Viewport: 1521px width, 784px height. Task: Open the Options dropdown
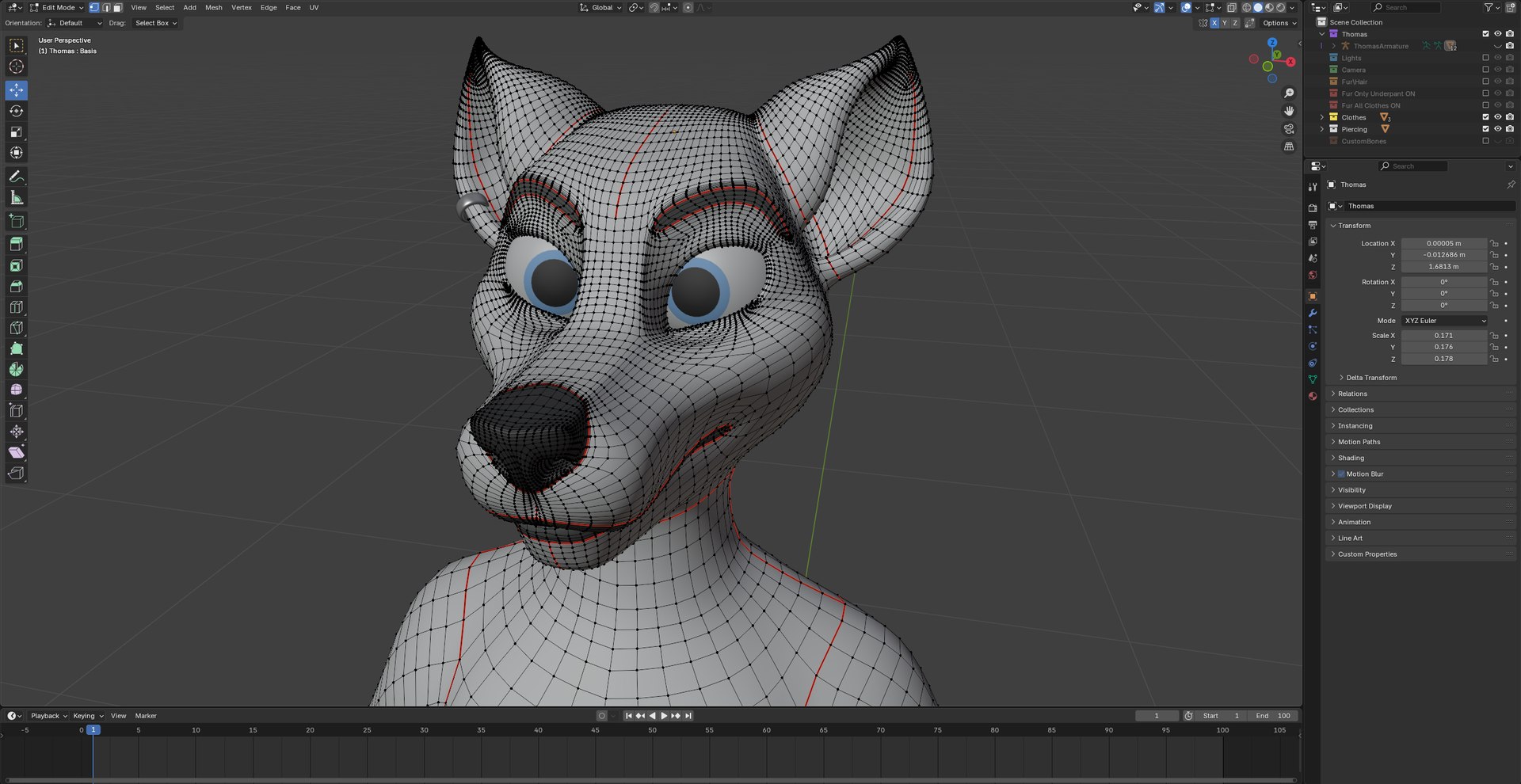[x=1279, y=23]
